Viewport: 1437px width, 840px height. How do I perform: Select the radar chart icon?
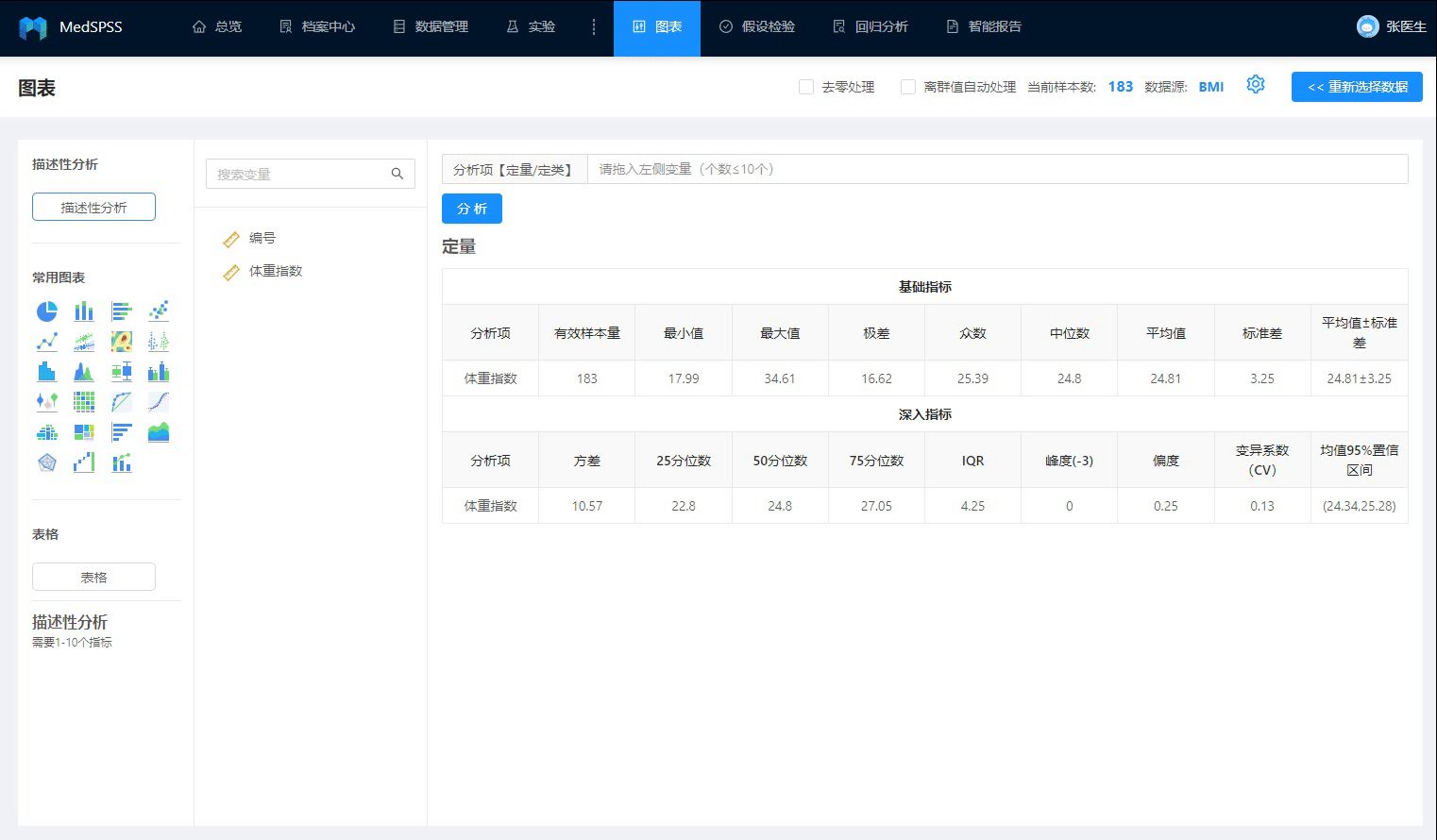pos(47,462)
